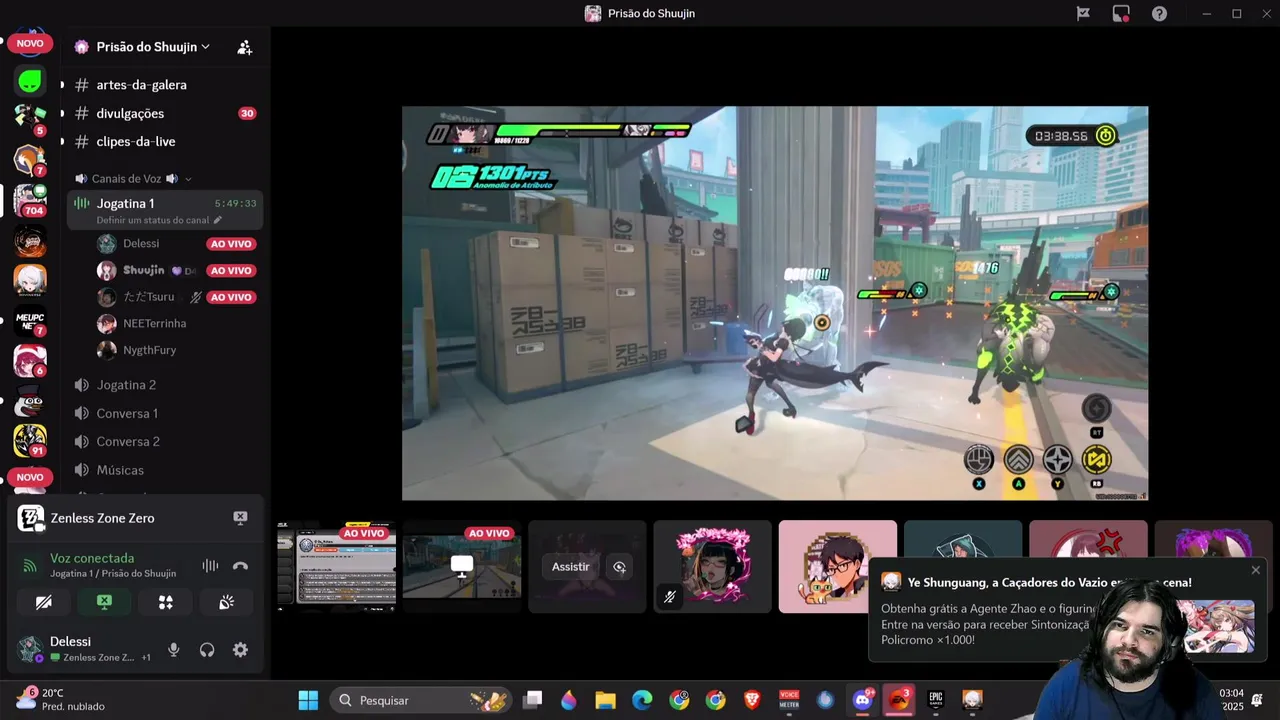
Task: Toggle noise suppression waveform icon
Action: point(210,565)
